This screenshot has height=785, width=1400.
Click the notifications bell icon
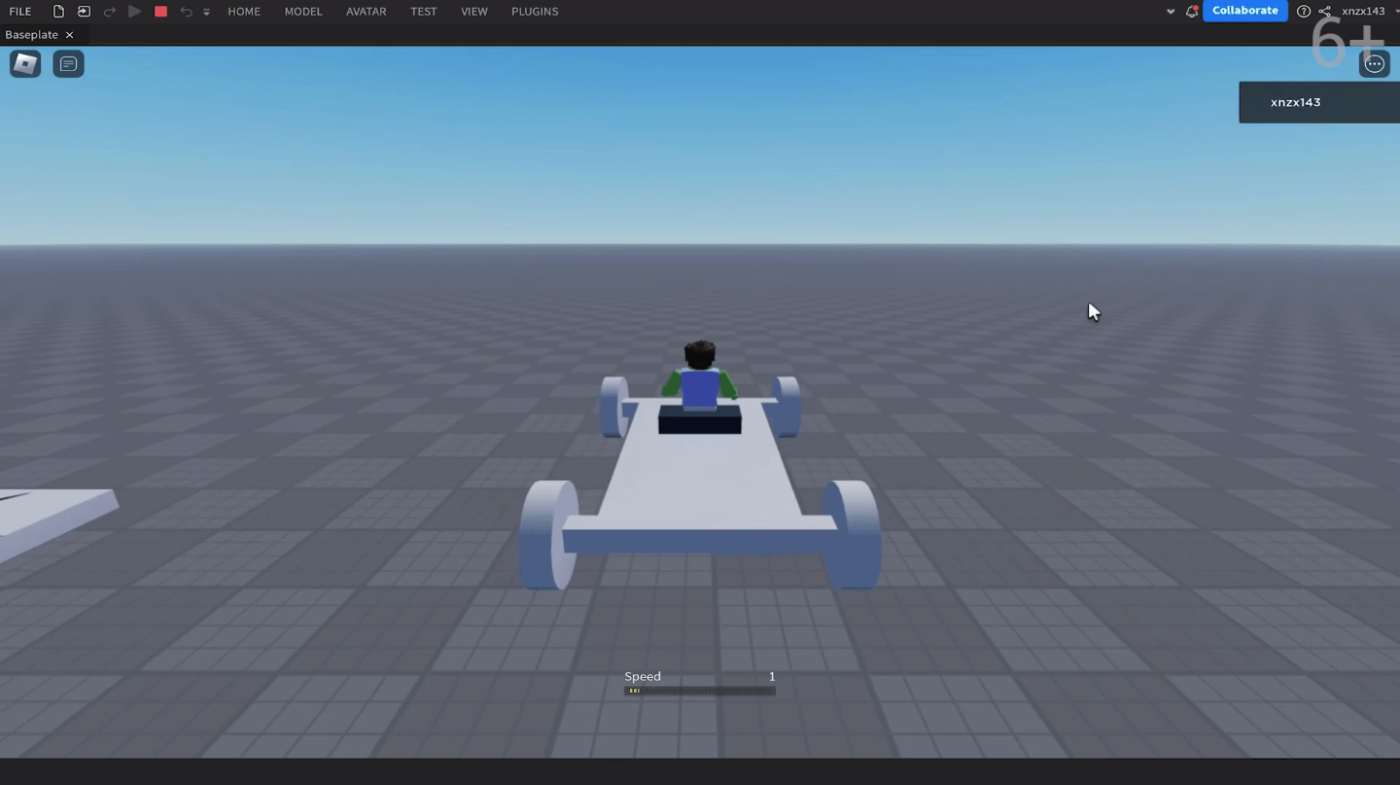tap(1191, 12)
